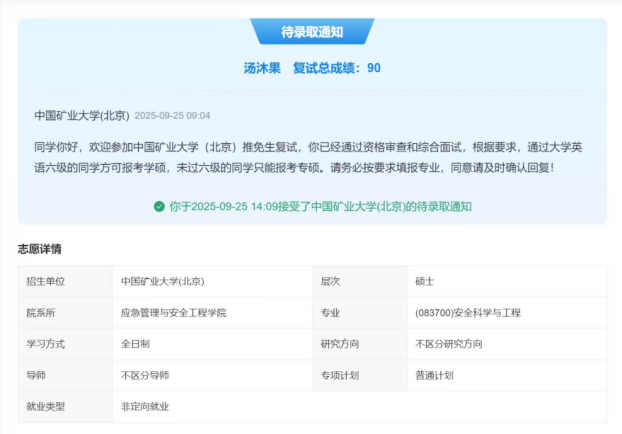Click sender name above the notification message
This screenshot has width=622, height=434.
[x=81, y=115]
